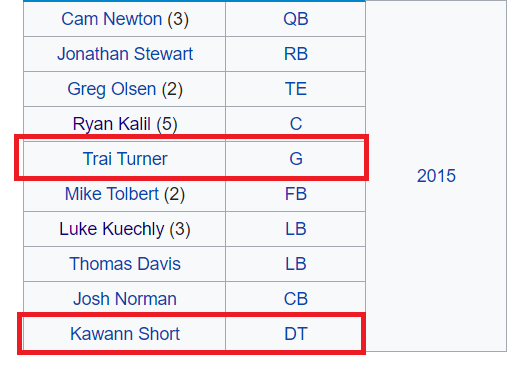The height and width of the screenshot is (368, 522).
Task: Click LB link beside Luke Kuechly
Action: coord(296,229)
